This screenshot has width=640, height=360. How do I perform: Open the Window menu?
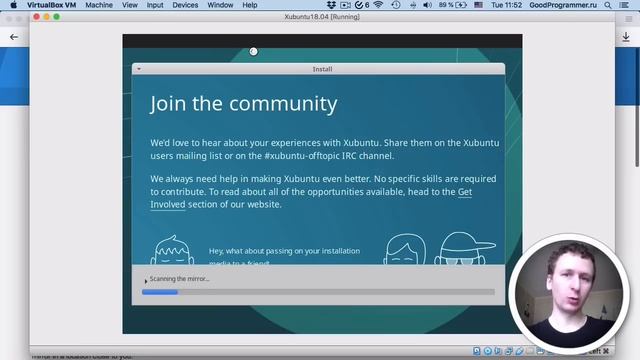click(220, 5)
